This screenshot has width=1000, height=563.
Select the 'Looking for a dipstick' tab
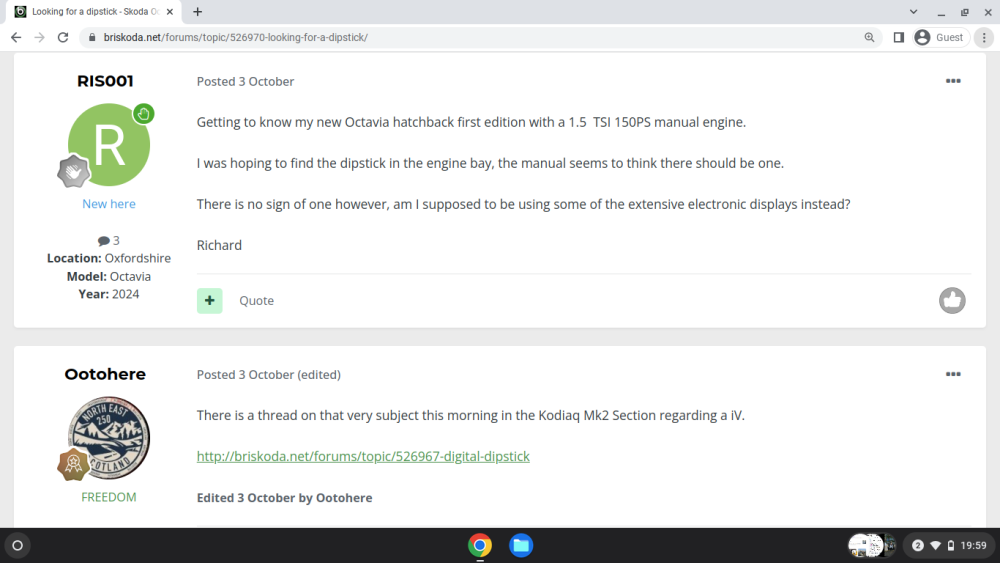(94, 11)
